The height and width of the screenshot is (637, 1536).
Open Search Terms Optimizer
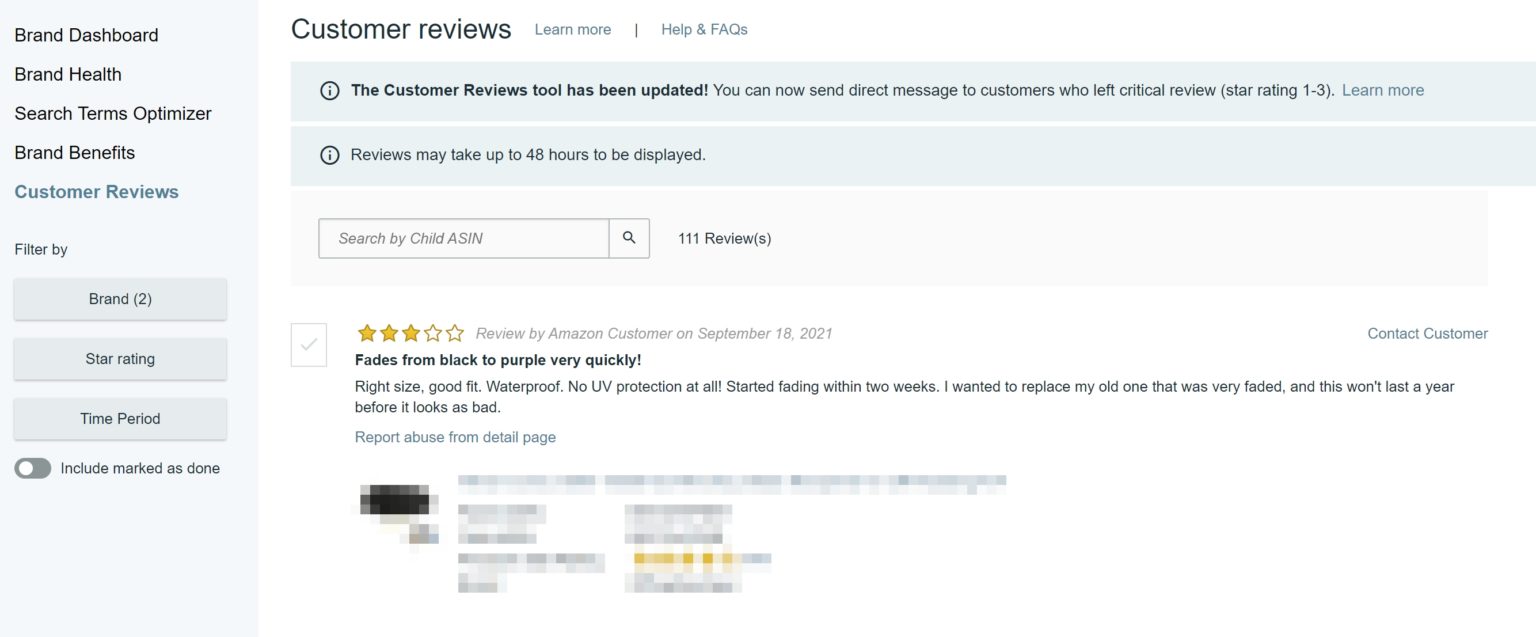point(112,113)
